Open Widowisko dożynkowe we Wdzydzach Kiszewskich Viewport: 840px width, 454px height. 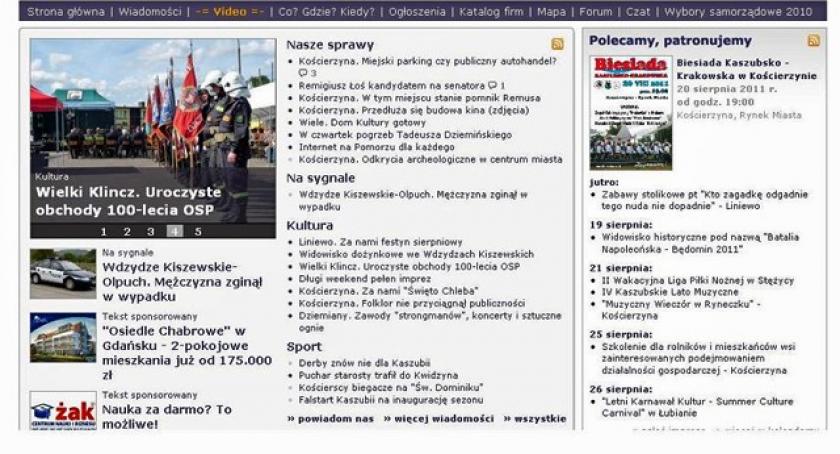point(416,254)
